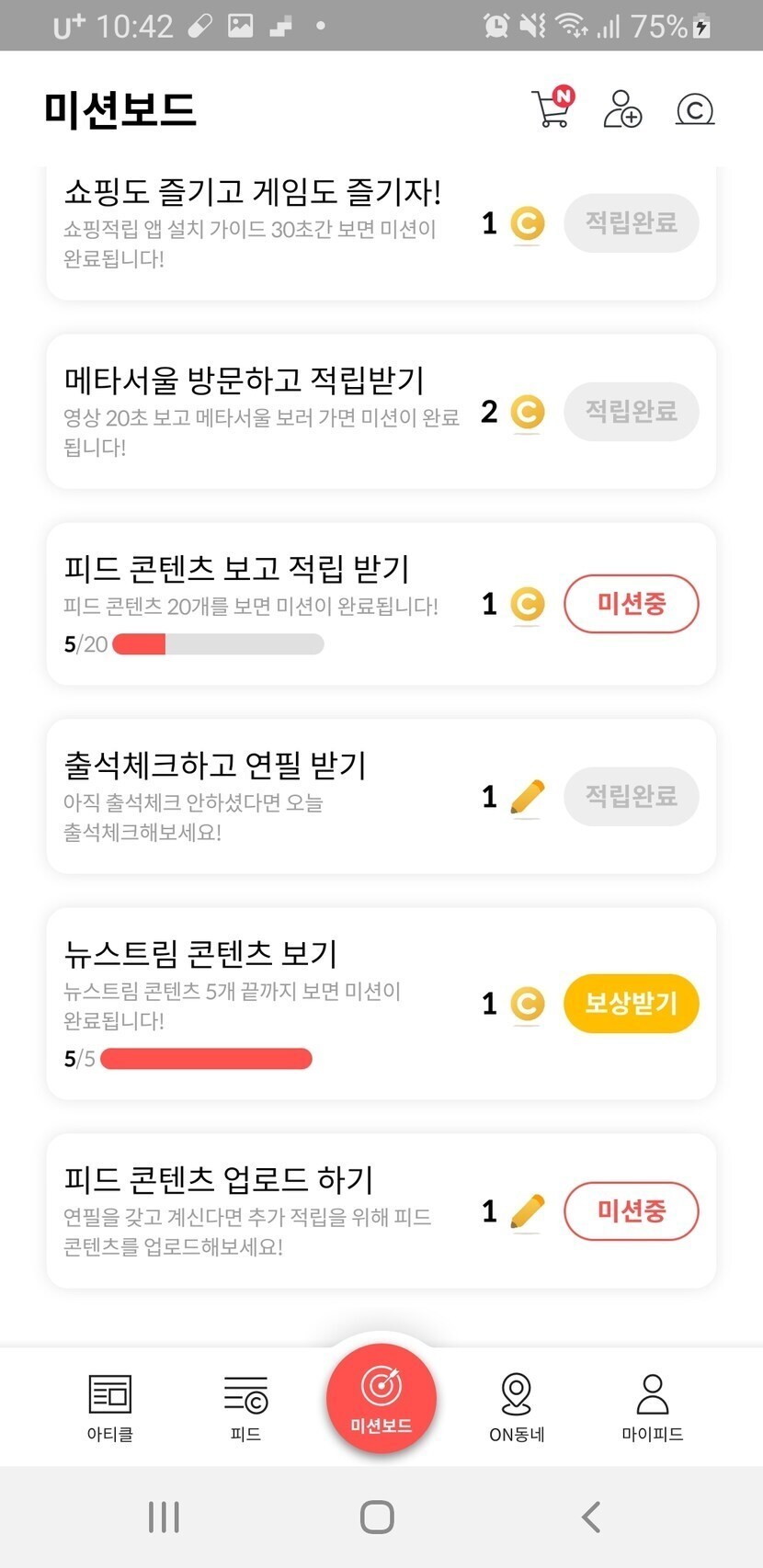Tap the add friend icon
Screen dimensions: 763x1568
coord(622,108)
